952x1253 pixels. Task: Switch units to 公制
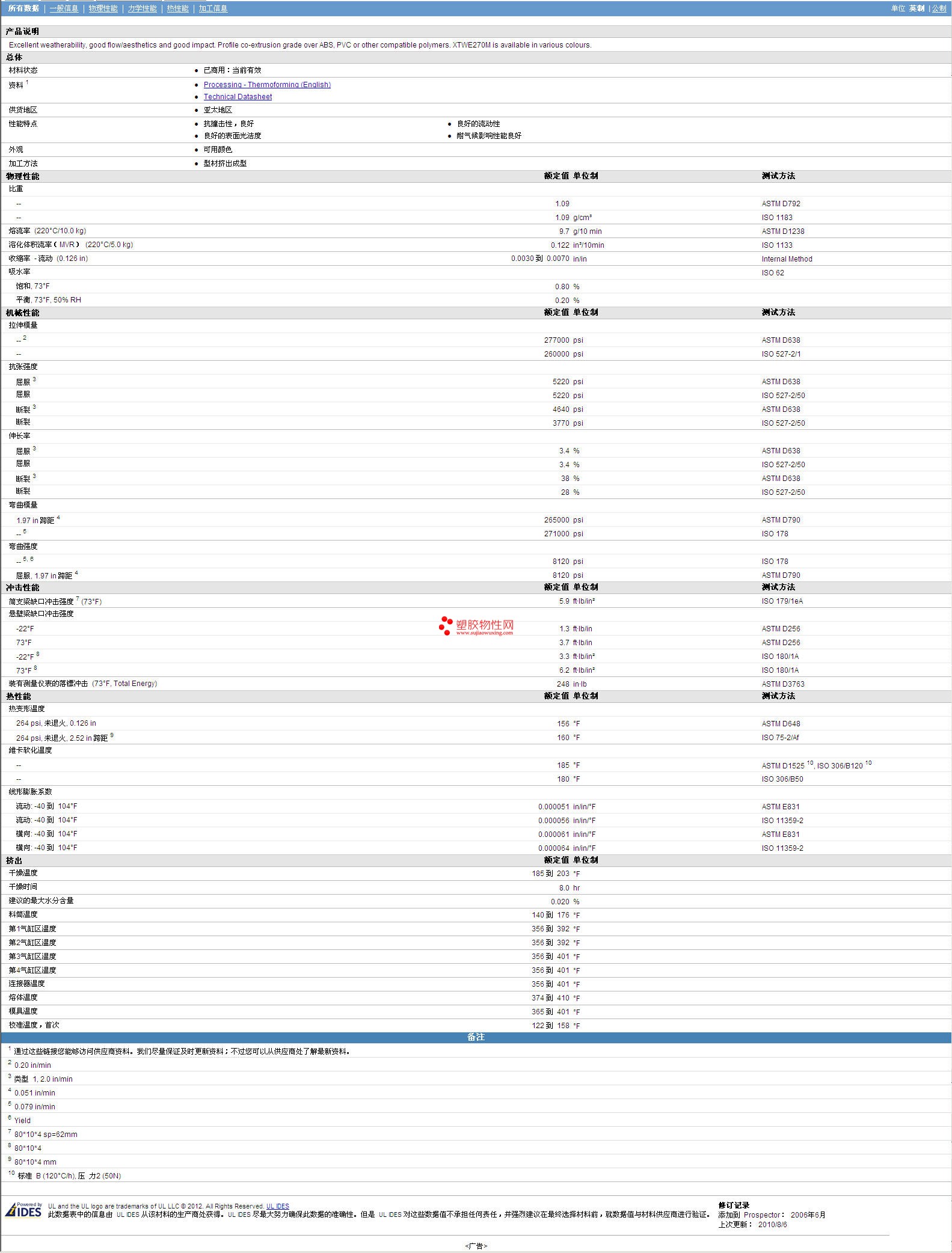pos(939,8)
